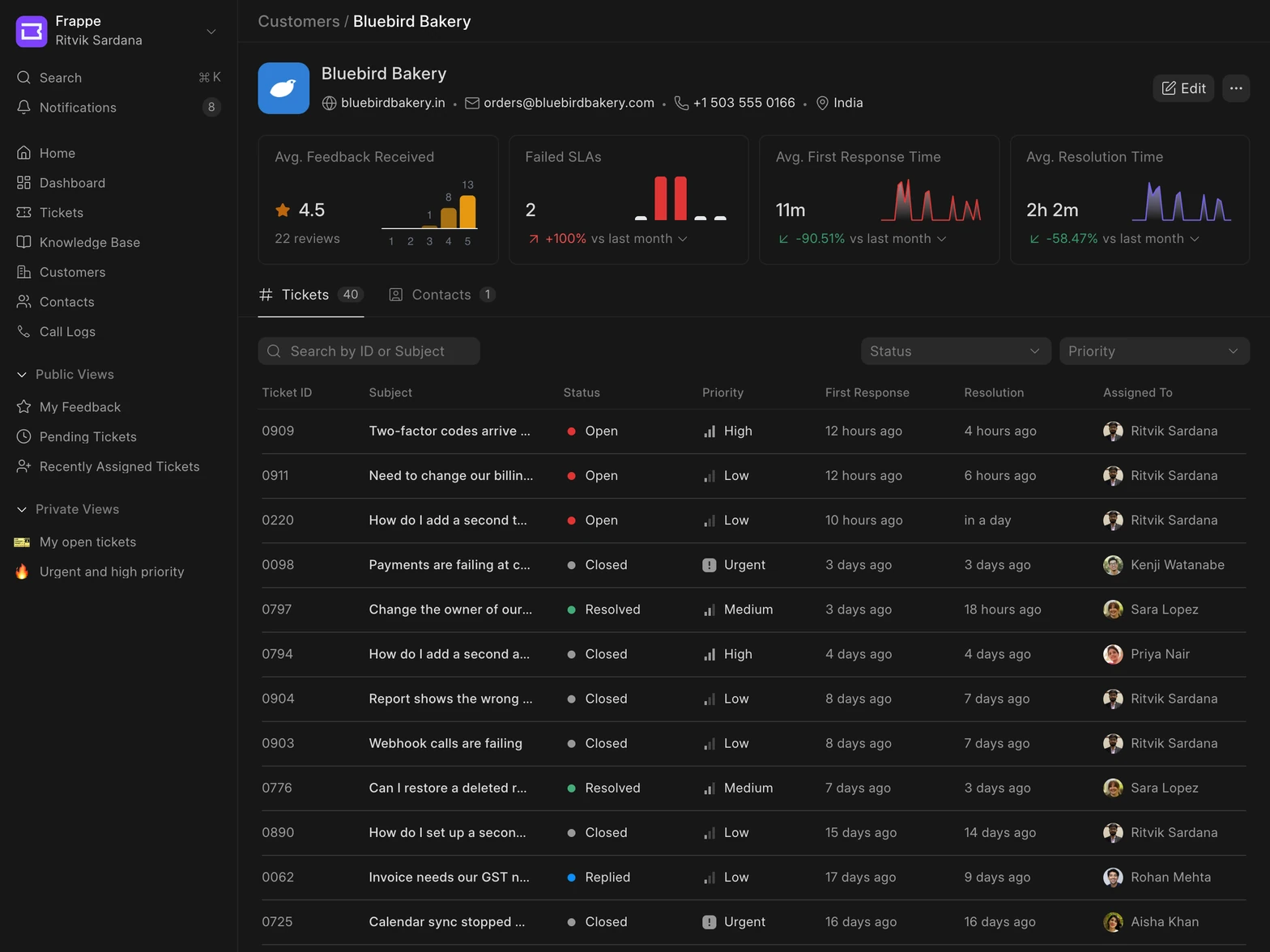Click Aisha Khan avatar on ticket 0725
The height and width of the screenshot is (952, 1270).
(x=1113, y=922)
